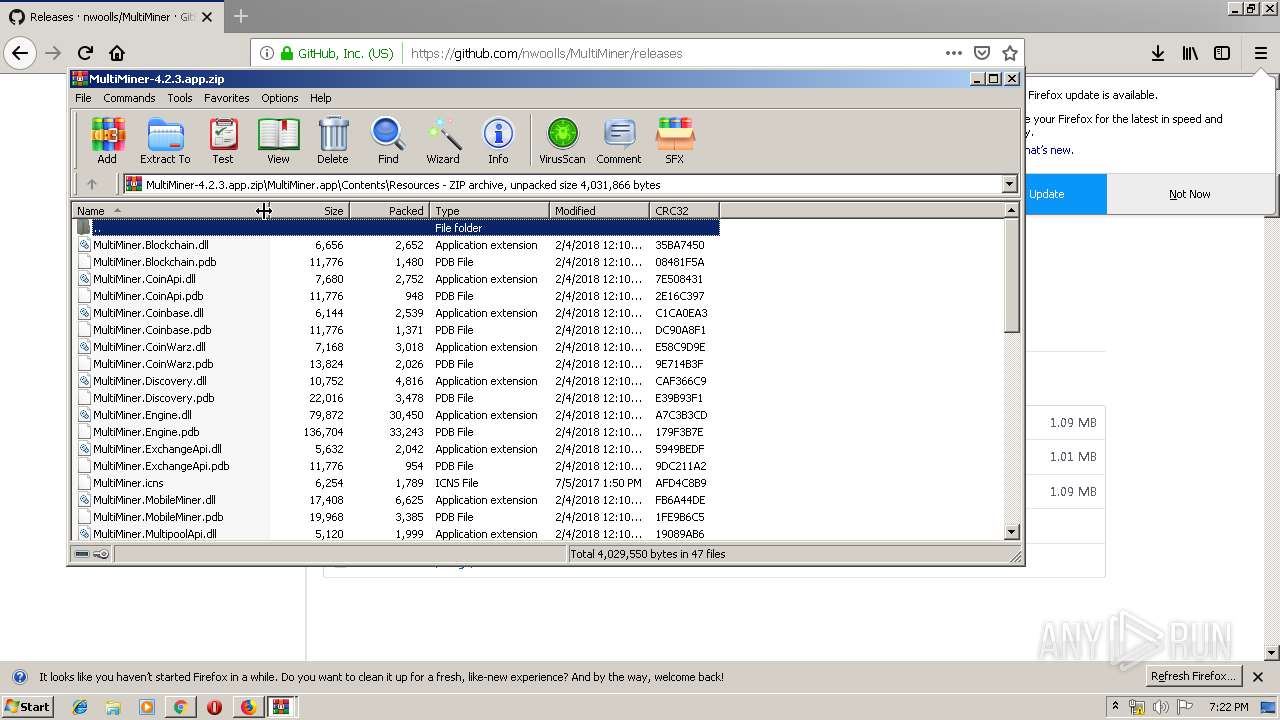
Task: Open Firefox hamburger menu
Action: (1260, 53)
